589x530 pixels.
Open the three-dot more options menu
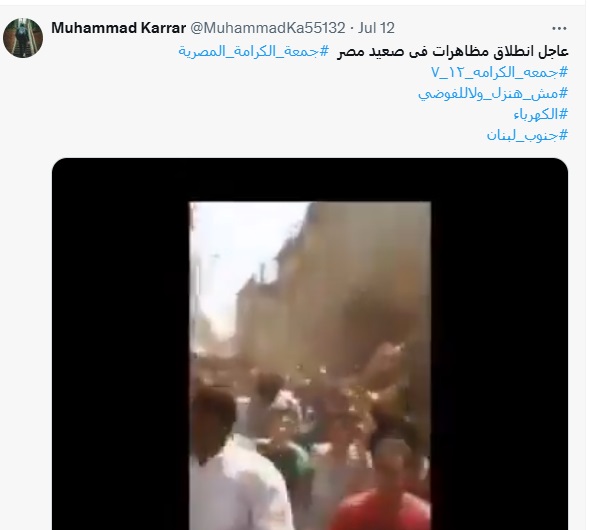tap(559, 28)
